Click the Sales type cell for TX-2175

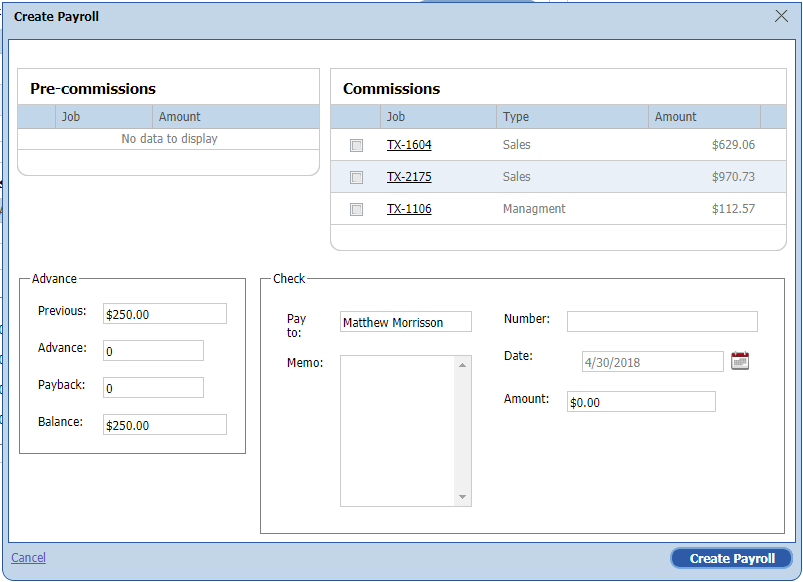(516, 177)
